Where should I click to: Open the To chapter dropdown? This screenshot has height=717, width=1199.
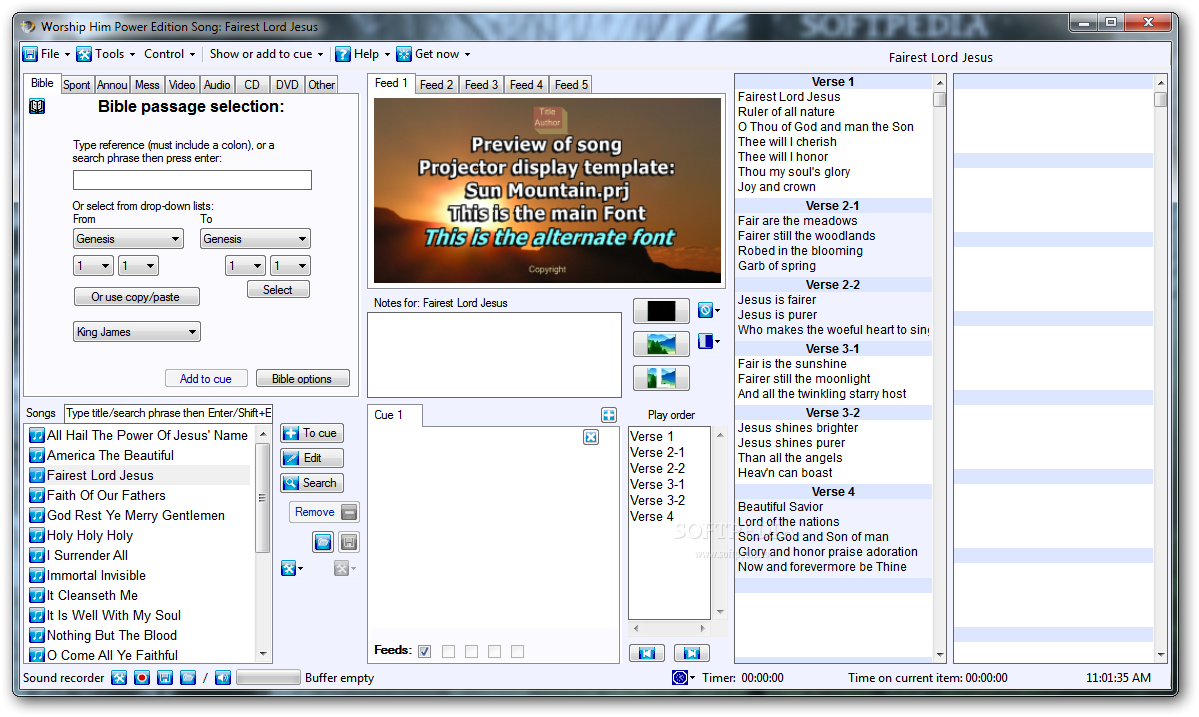(x=245, y=266)
